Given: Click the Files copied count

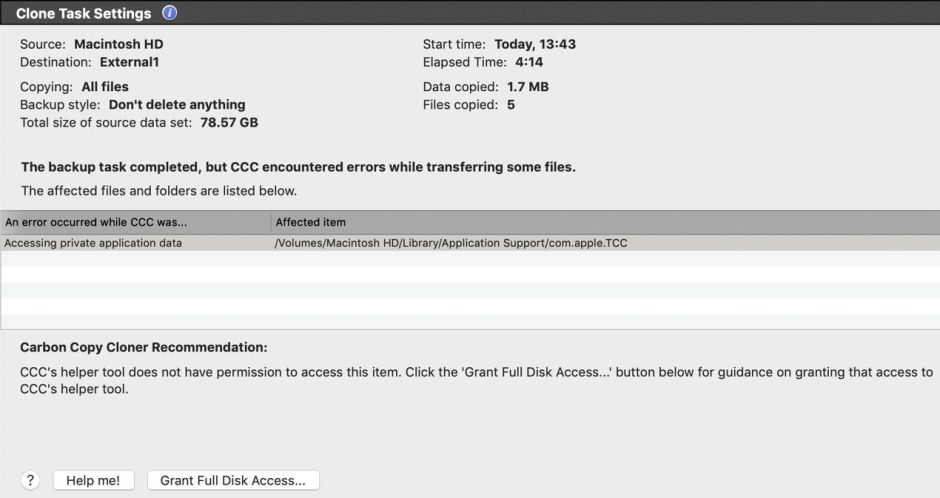Looking at the screenshot, I should [511, 104].
